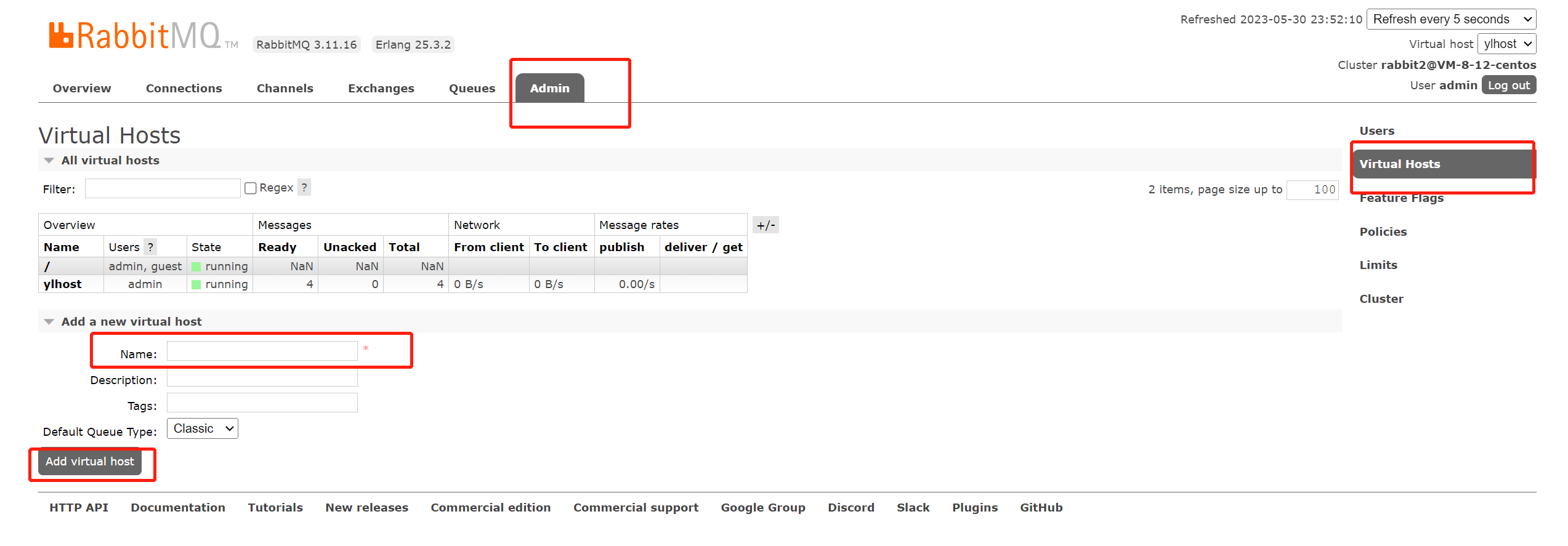Click the Add virtual host button

90,461
